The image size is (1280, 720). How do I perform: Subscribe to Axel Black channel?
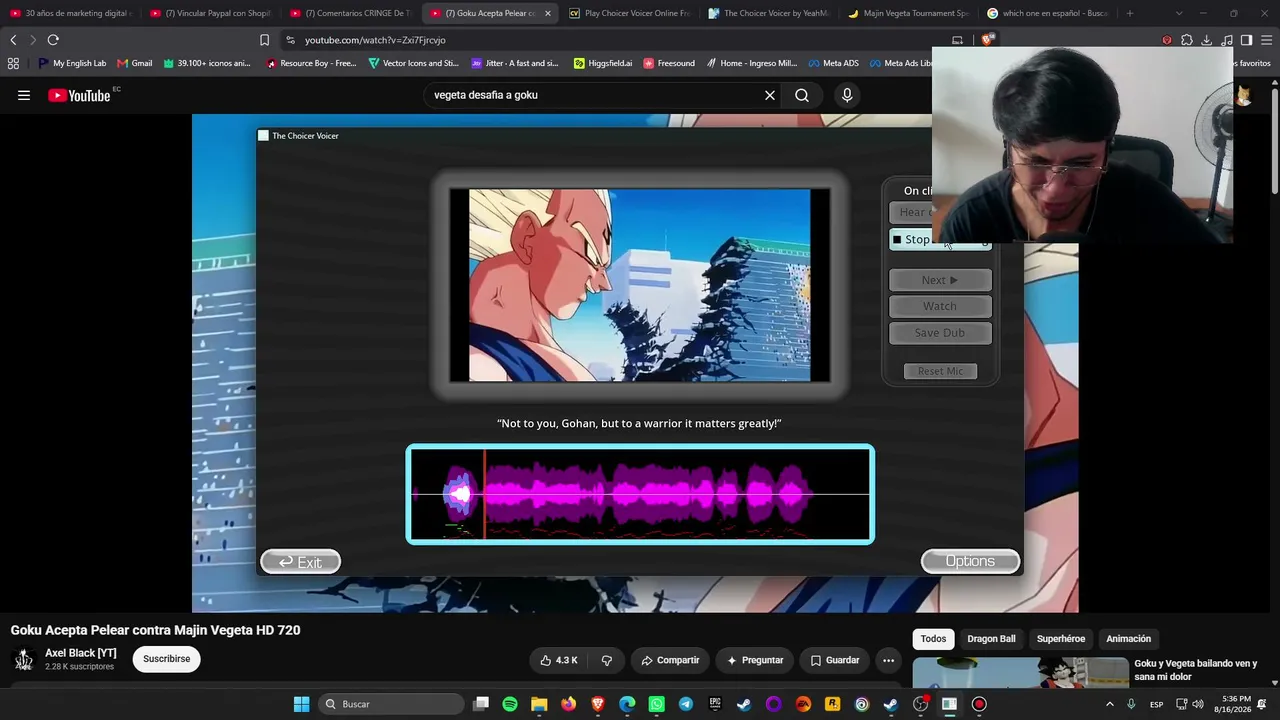pyautogui.click(x=167, y=659)
